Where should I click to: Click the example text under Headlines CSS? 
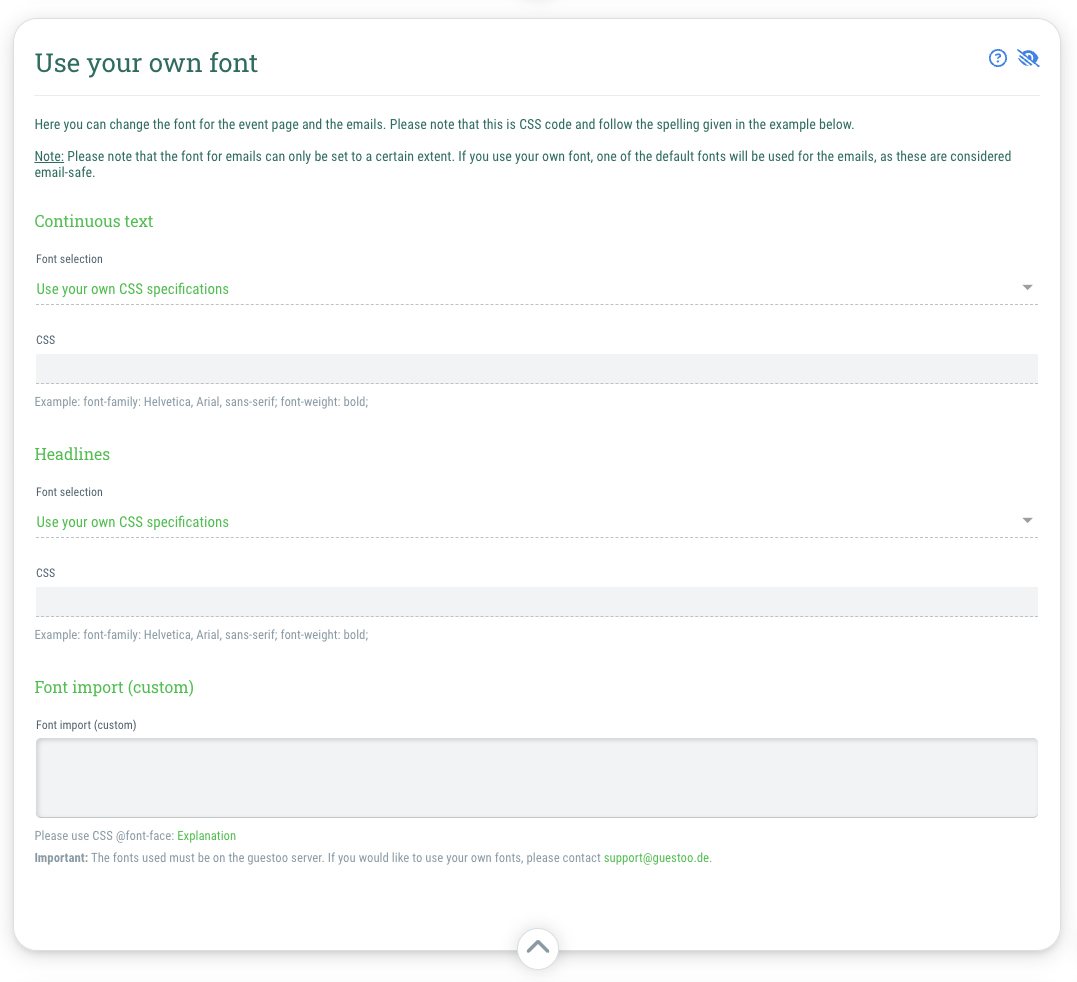pos(201,635)
